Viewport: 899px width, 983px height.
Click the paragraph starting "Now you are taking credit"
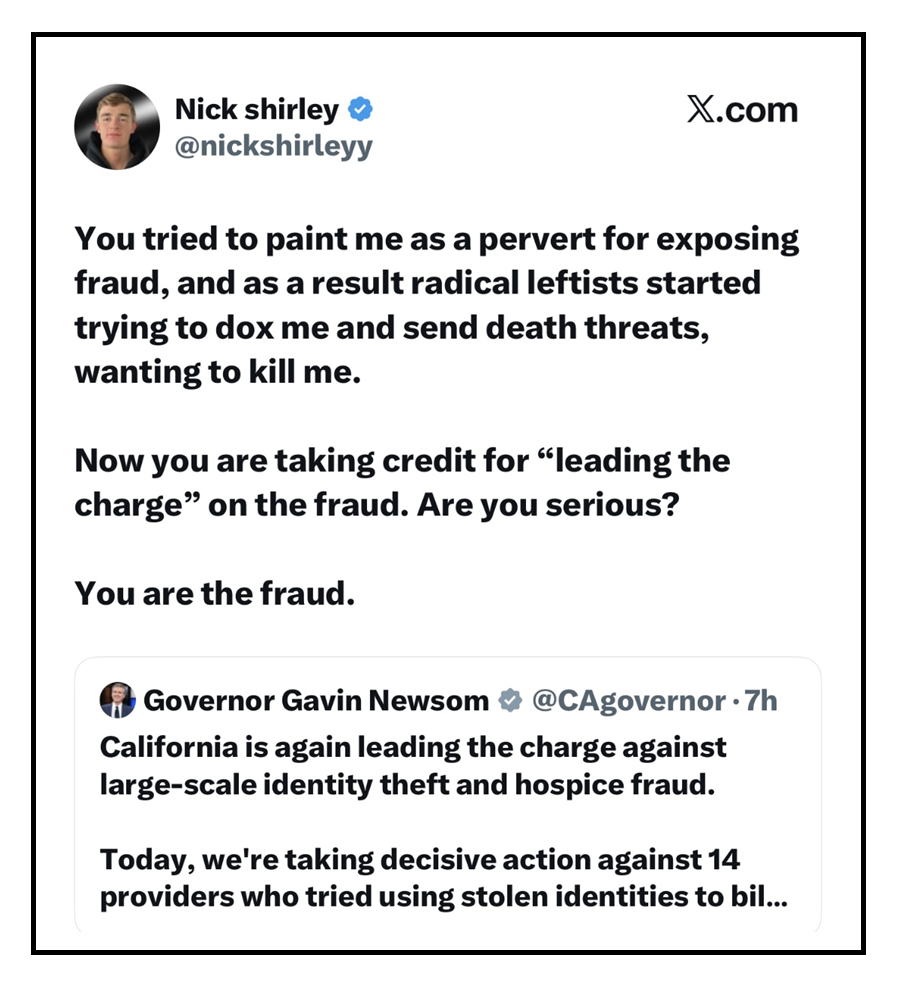pos(402,482)
